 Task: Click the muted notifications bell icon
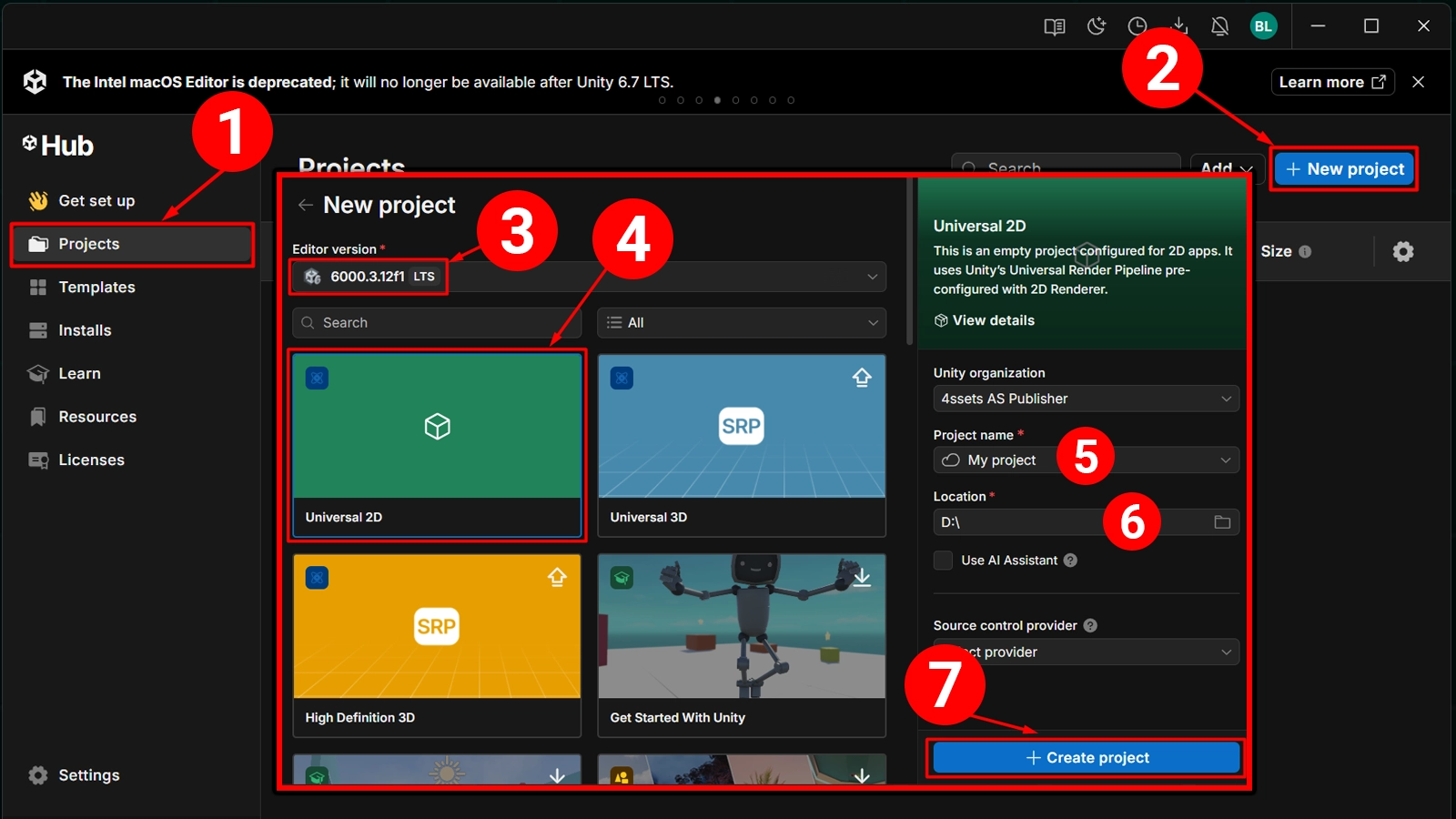pyautogui.click(x=1220, y=26)
